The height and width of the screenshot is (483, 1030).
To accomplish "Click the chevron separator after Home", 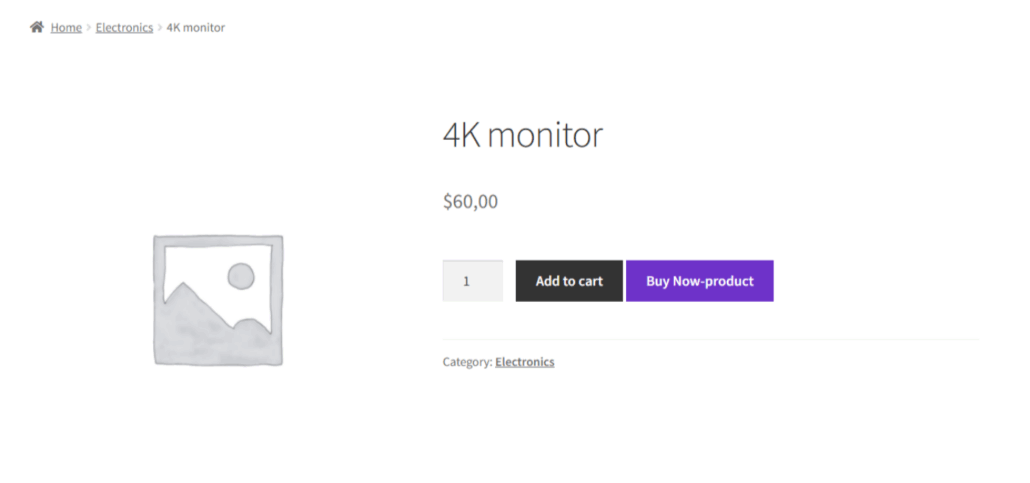I will 89,28.
